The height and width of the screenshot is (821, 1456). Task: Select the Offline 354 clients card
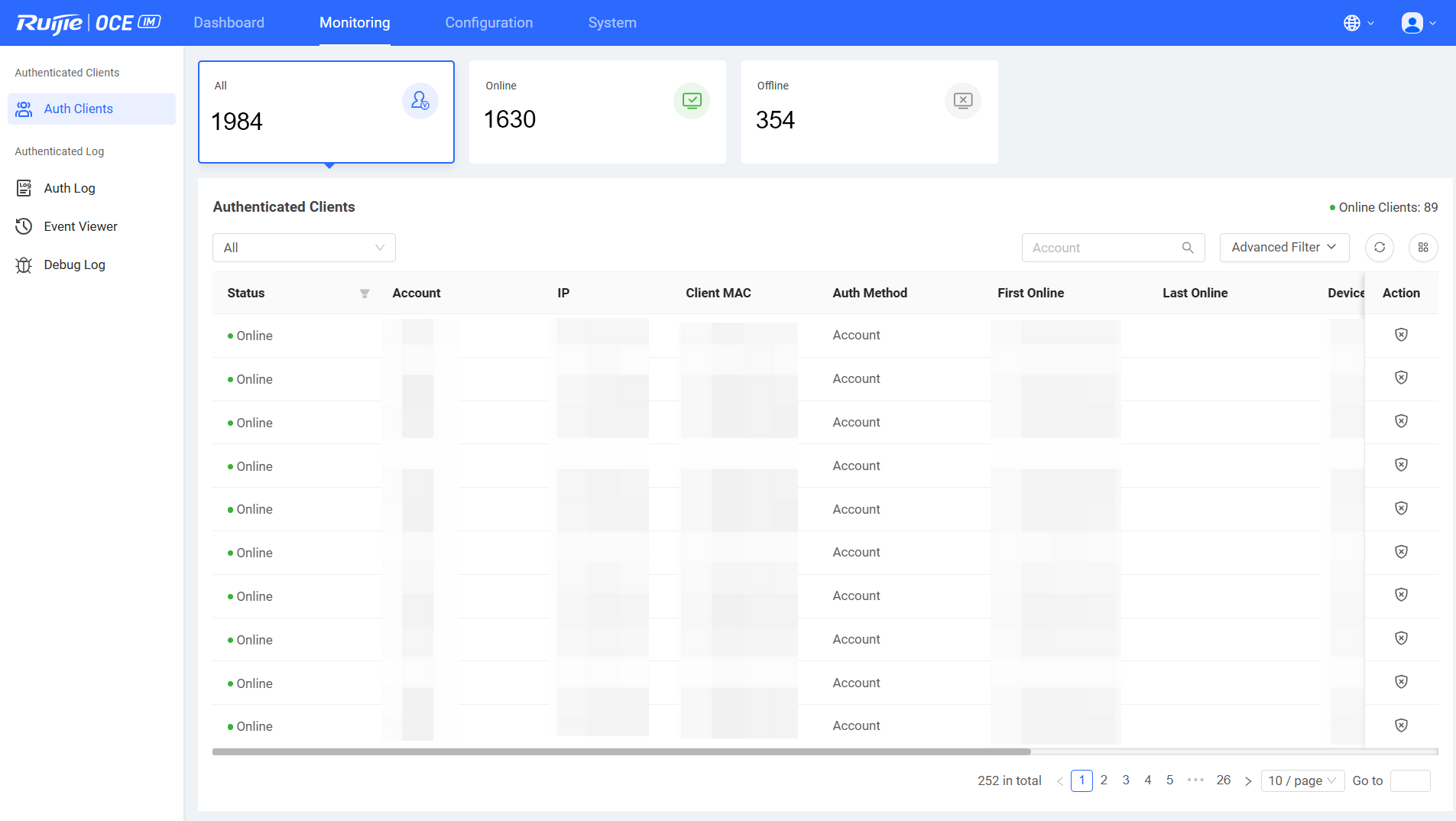(x=870, y=112)
